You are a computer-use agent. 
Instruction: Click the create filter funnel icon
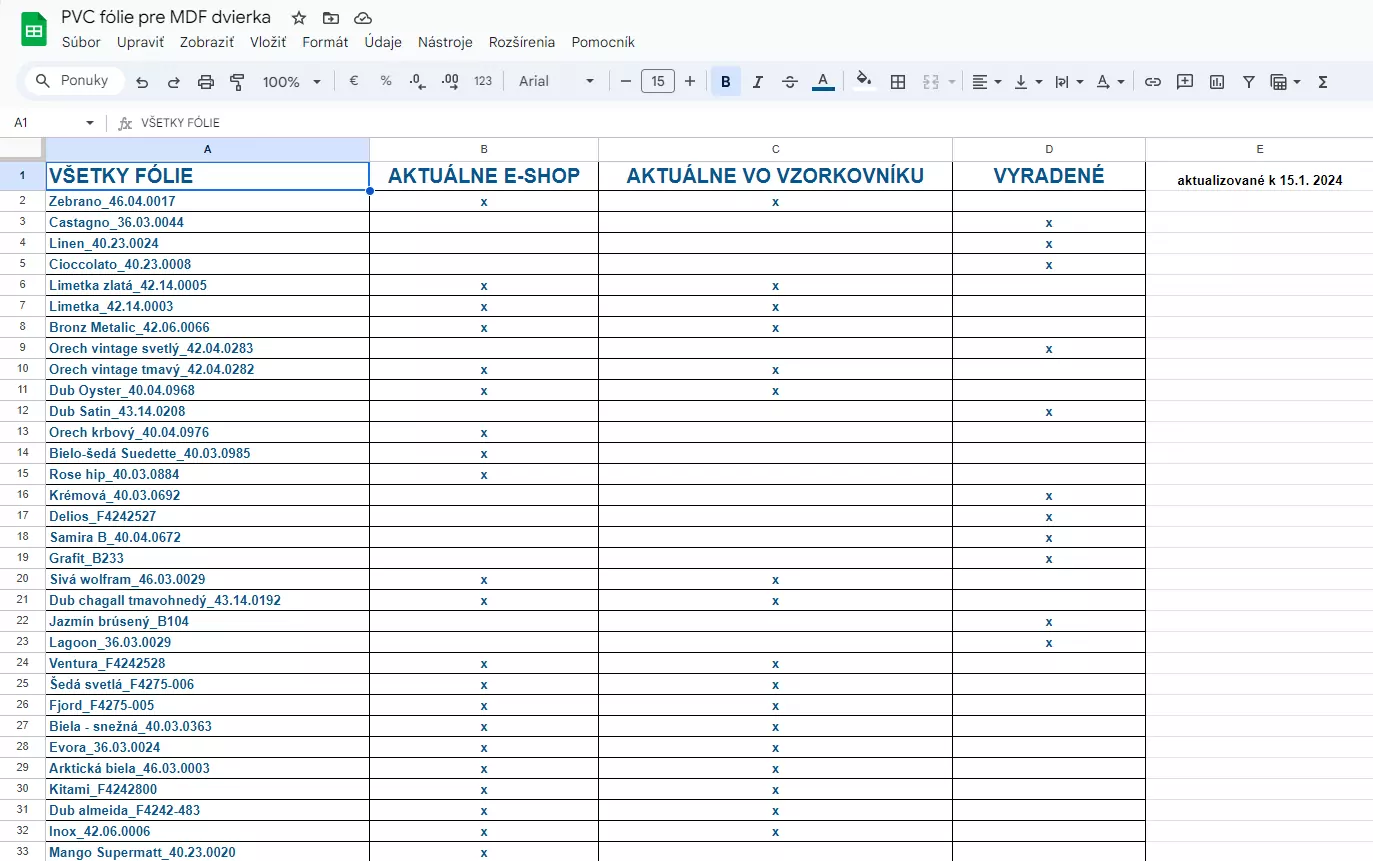(1249, 82)
